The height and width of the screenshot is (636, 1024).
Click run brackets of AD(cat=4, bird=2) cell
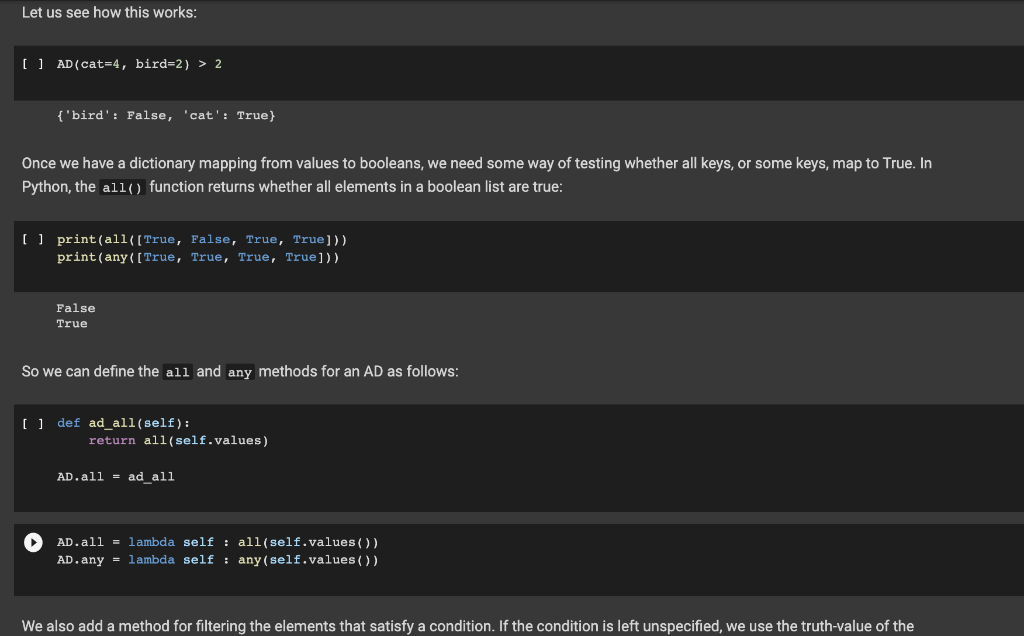tap(33, 64)
